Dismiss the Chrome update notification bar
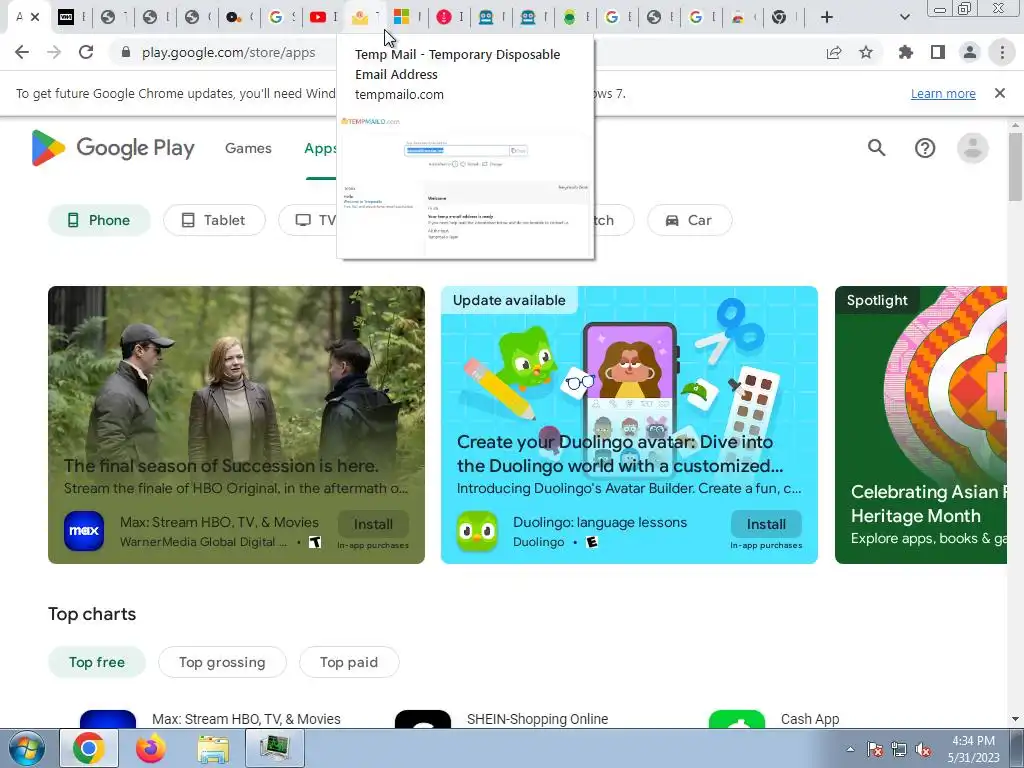The image size is (1024, 768). [x=1000, y=93]
